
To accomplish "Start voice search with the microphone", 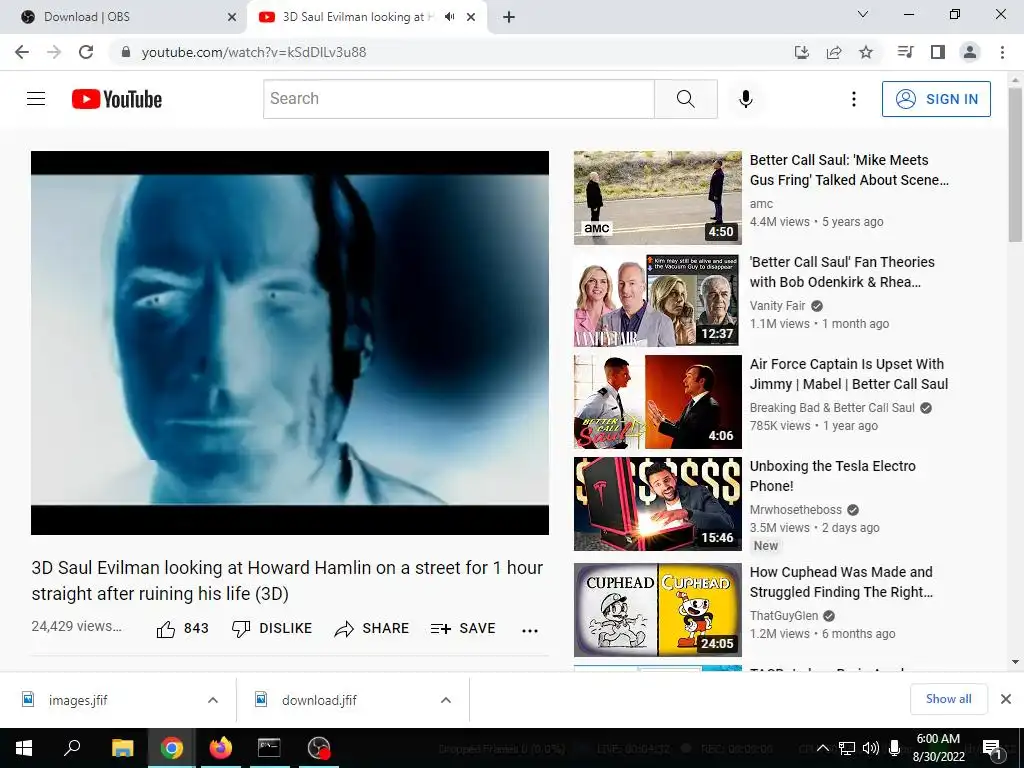I will coord(746,99).
